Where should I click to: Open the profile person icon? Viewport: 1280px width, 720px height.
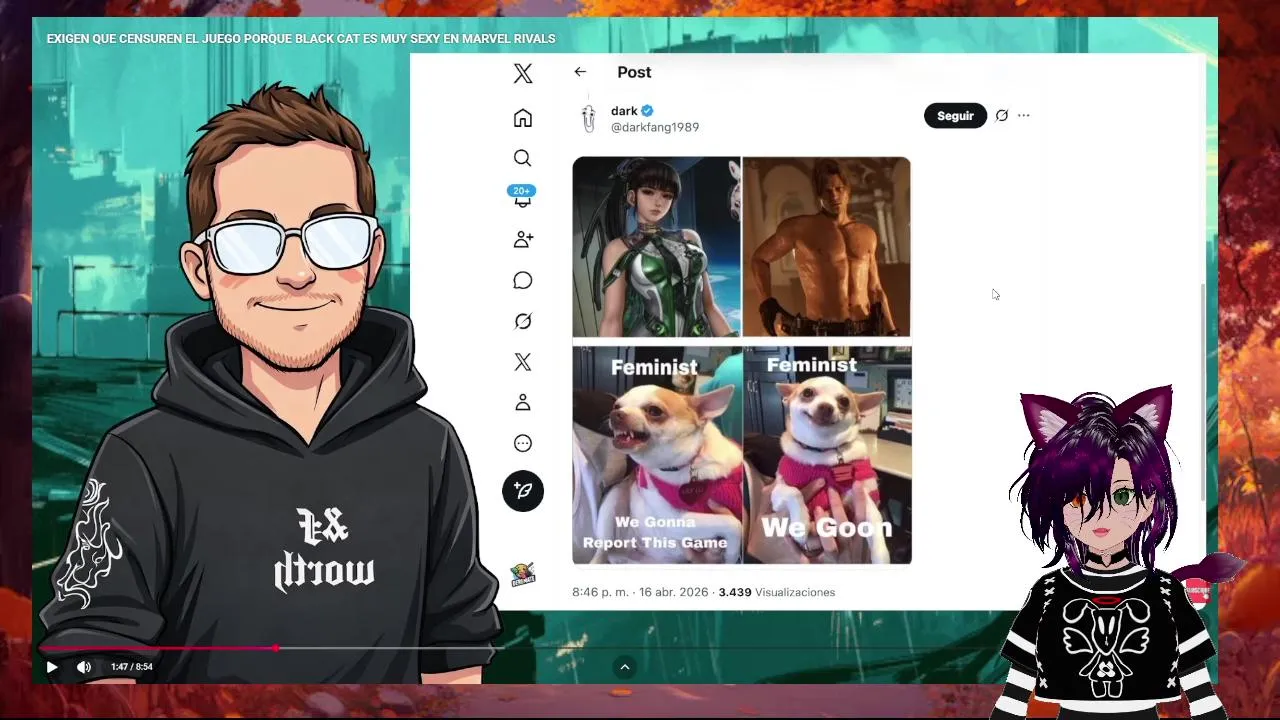522,402
